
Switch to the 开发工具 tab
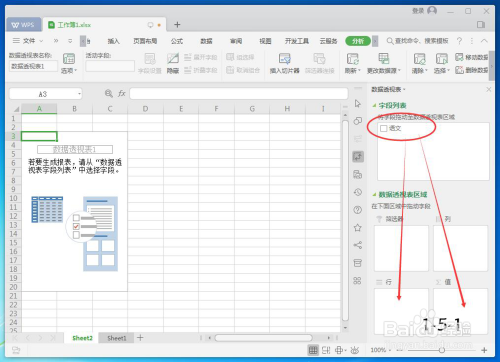pyautogui.click(x=297, y=41)
